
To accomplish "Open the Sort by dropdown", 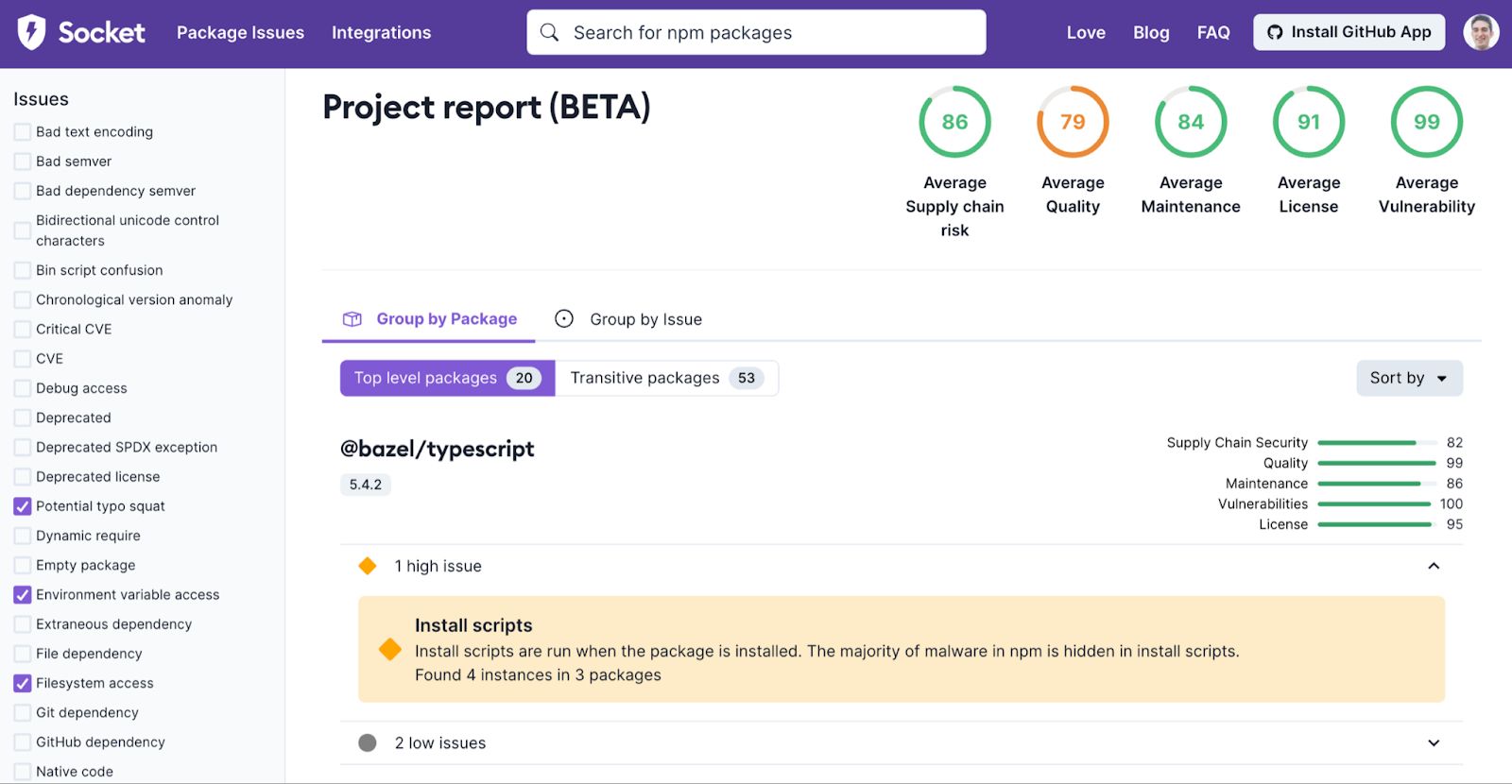I will click(1409, 378).
